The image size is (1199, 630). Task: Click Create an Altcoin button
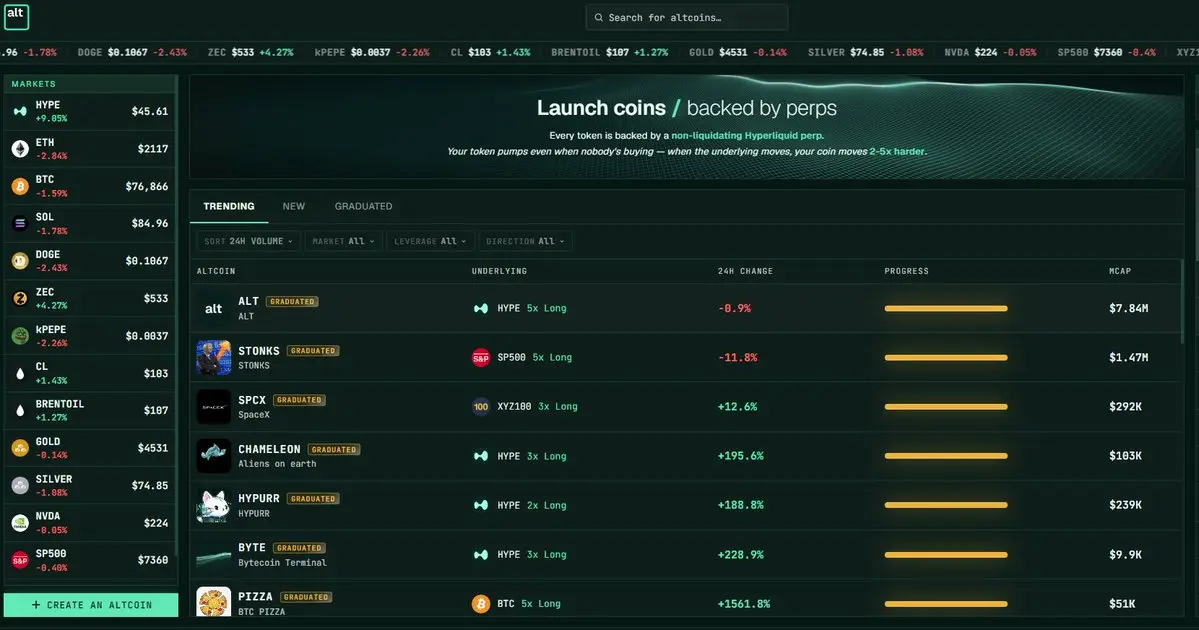coord(91,605)
